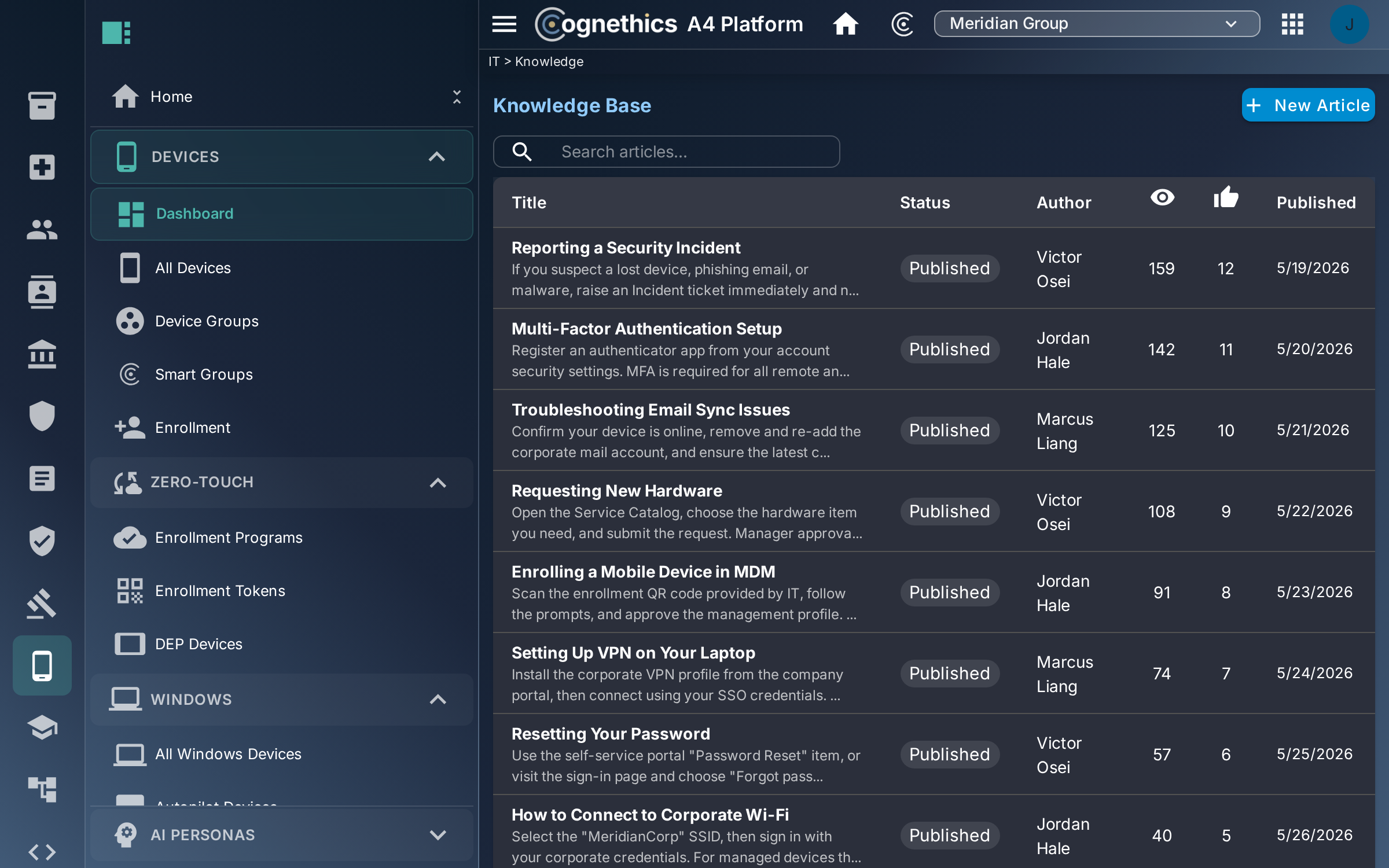Viewport: 1389px width, 868px height.
Task: Click the J user avatar
Action: 1349,24
